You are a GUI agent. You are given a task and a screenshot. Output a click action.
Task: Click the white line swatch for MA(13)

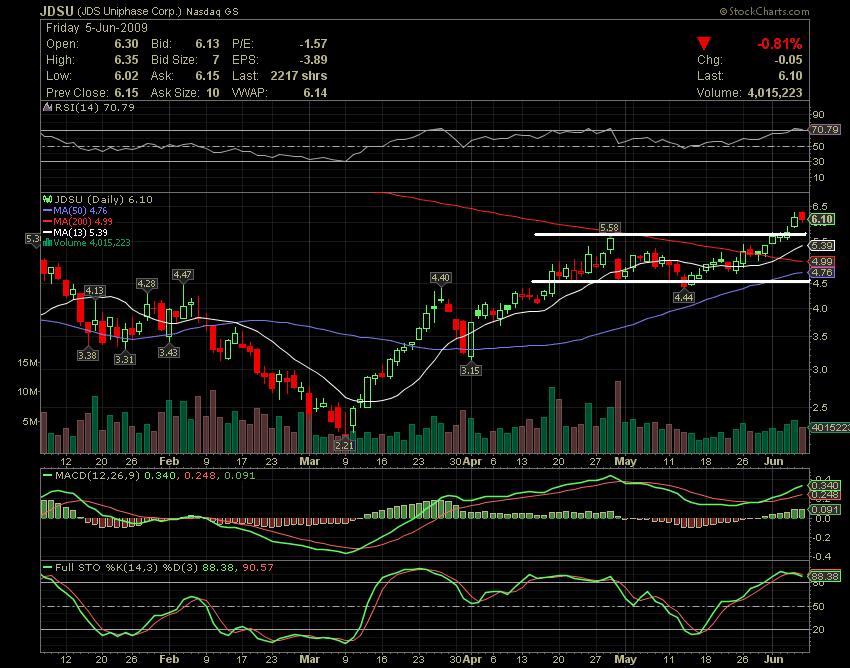click(48, 232)
